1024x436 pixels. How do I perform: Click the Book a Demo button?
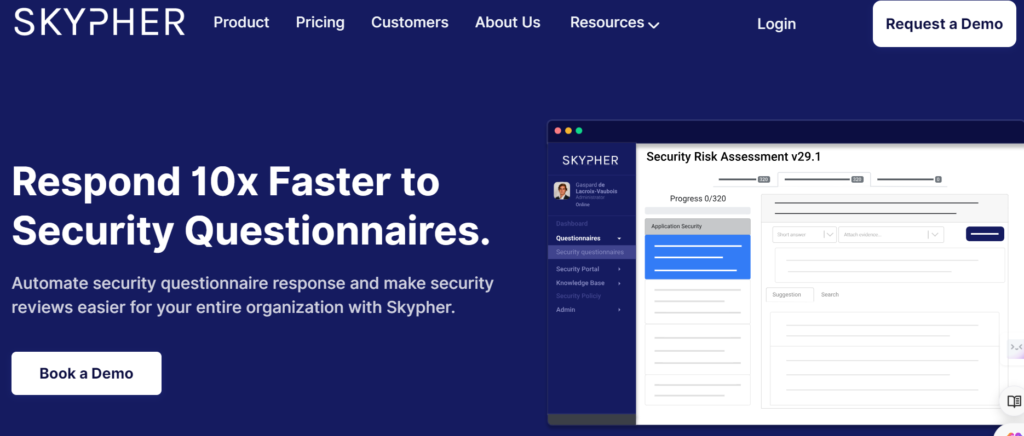[x=86, y=373]
